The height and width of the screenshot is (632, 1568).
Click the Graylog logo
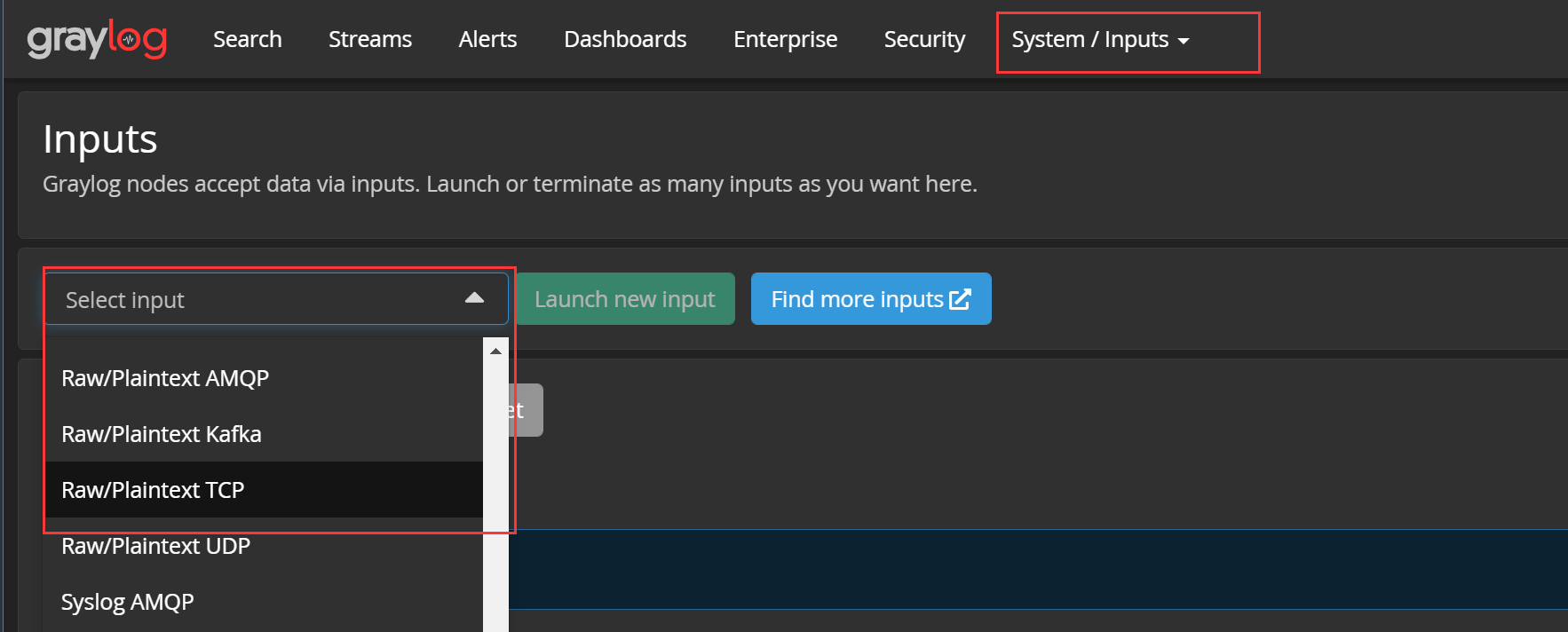(x=97, y=40)
